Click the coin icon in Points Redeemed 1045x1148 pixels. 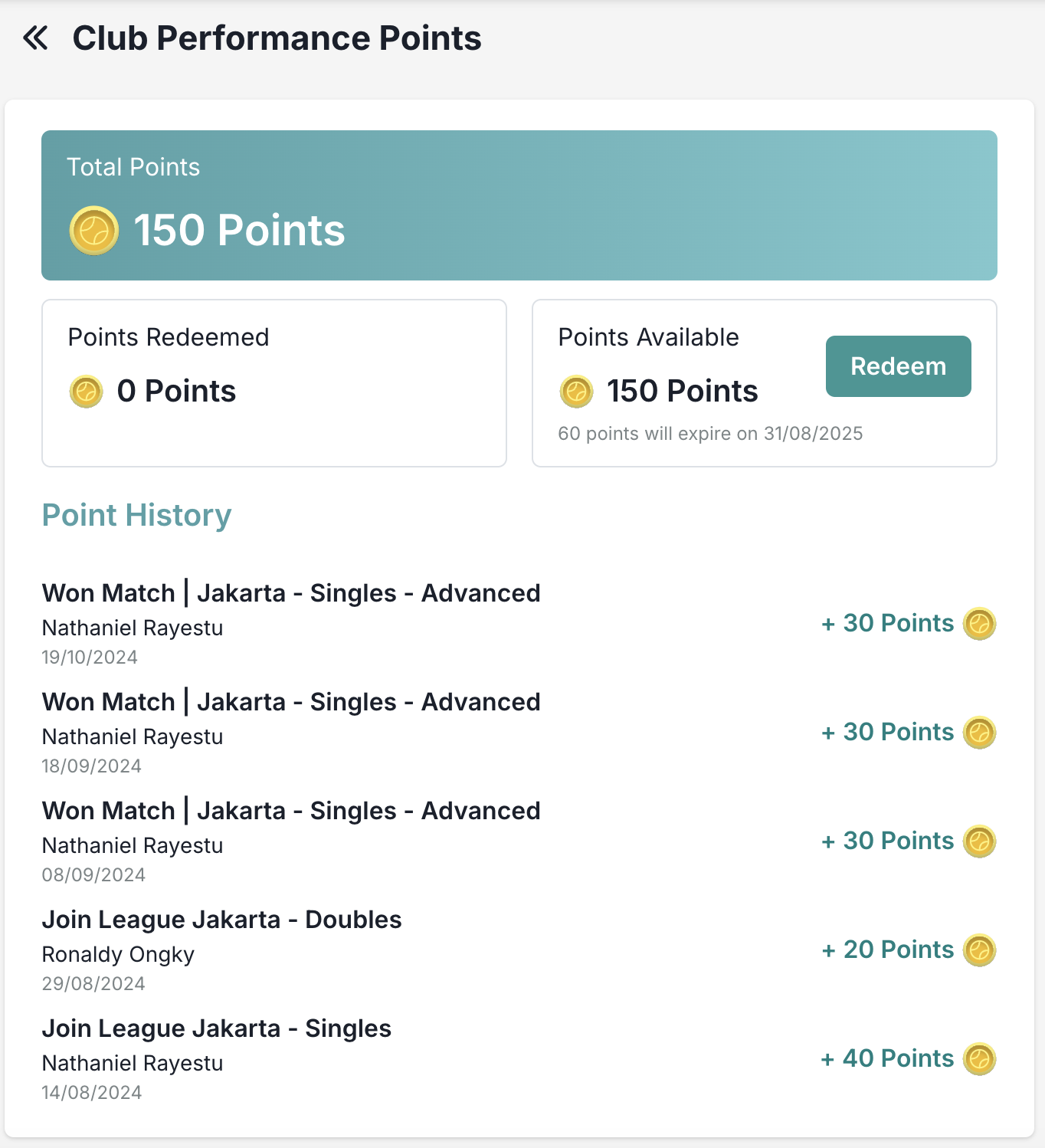coord(87,392)
